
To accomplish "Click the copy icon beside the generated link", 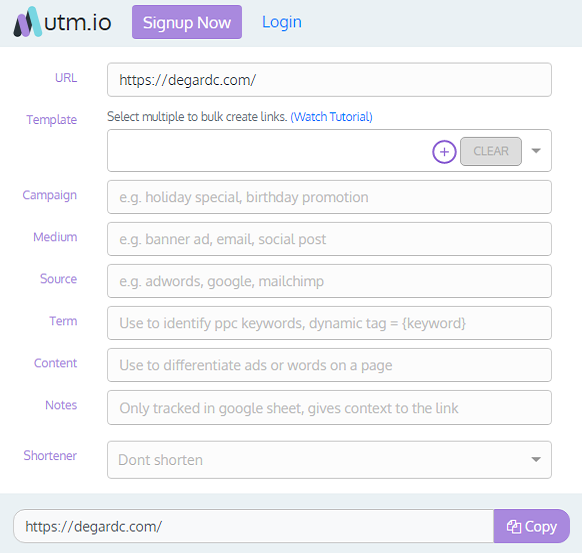I will click(x=514, y=526).
